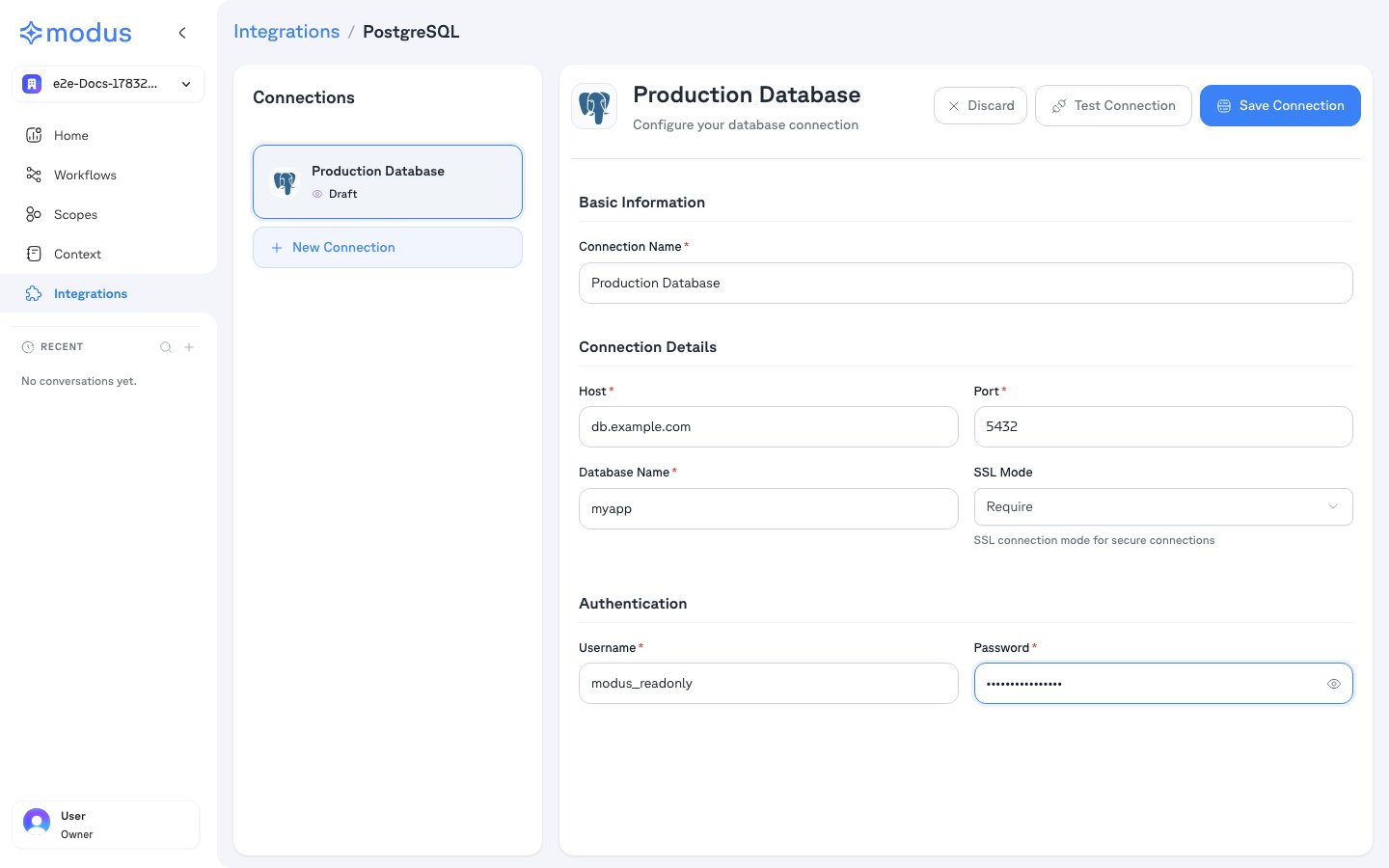Click the Test Connection button
Viewport: 1389px width, 868px height.
1113,106
